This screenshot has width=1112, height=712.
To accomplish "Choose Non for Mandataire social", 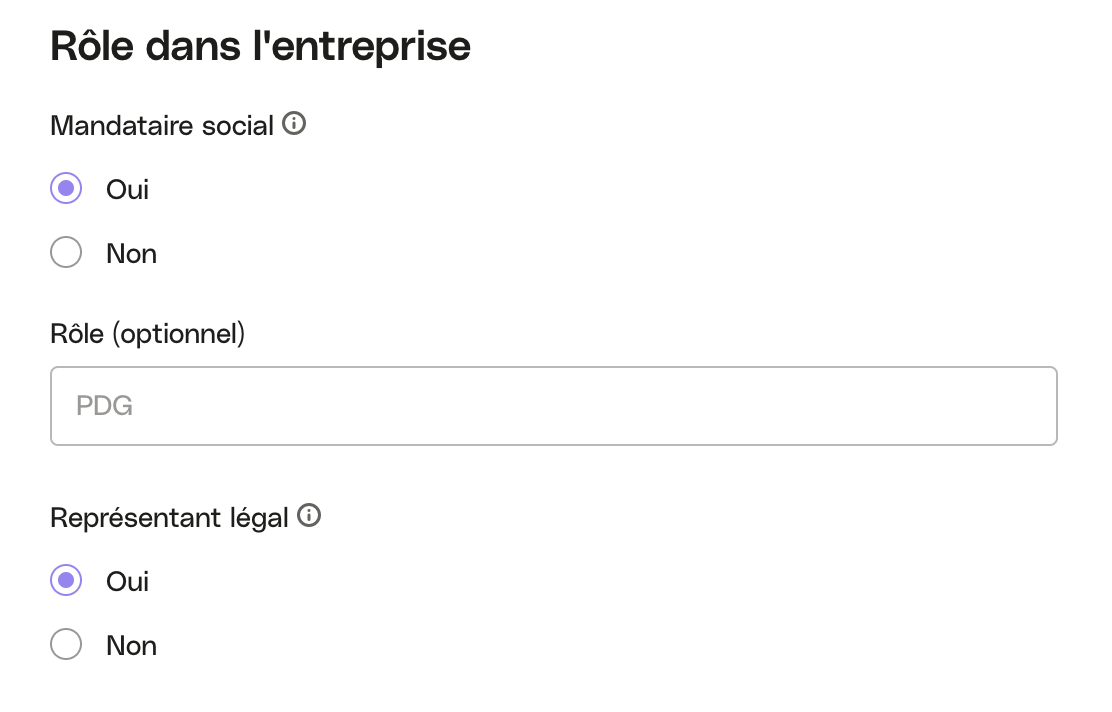I will pos(66,252).
